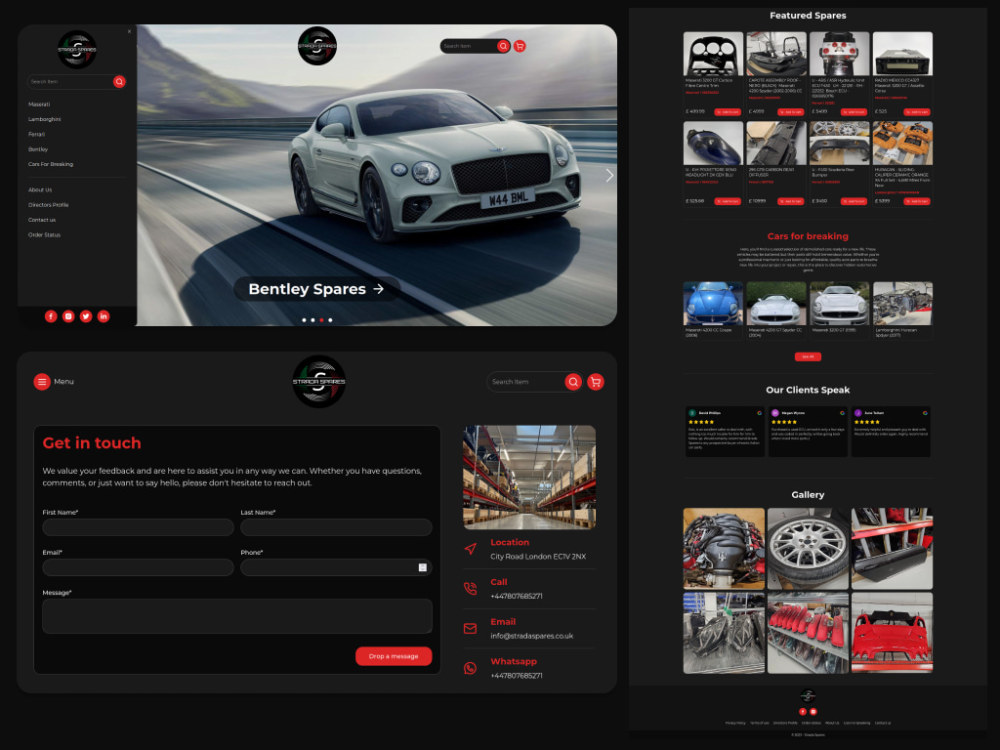Click the contact page search magnifier icon
The height and width of the screenshot is (750, 1000).
click(573, 382)
